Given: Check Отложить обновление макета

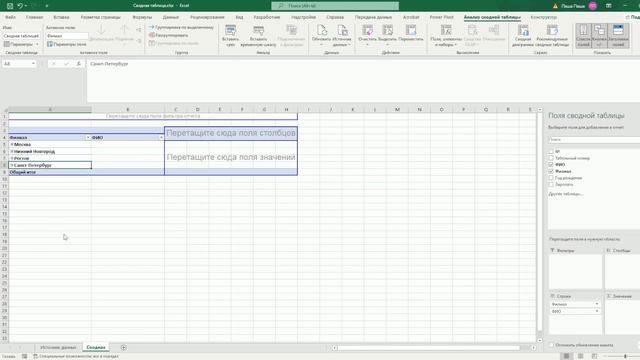Looking at the screenshot, I should [x=551, y=345].
